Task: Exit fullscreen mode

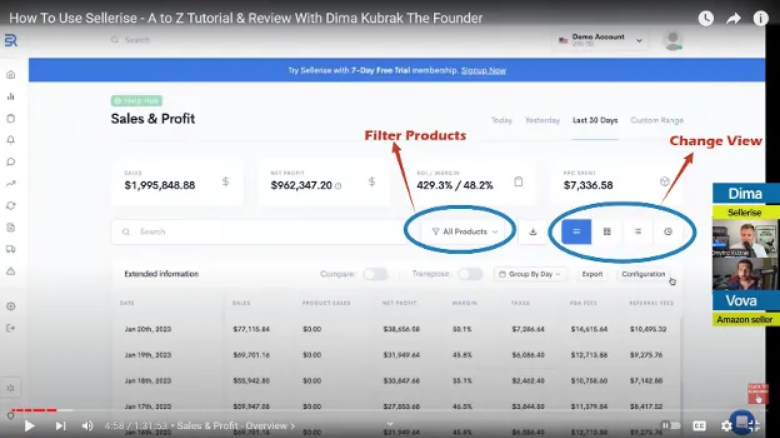Action: (754, 426)
